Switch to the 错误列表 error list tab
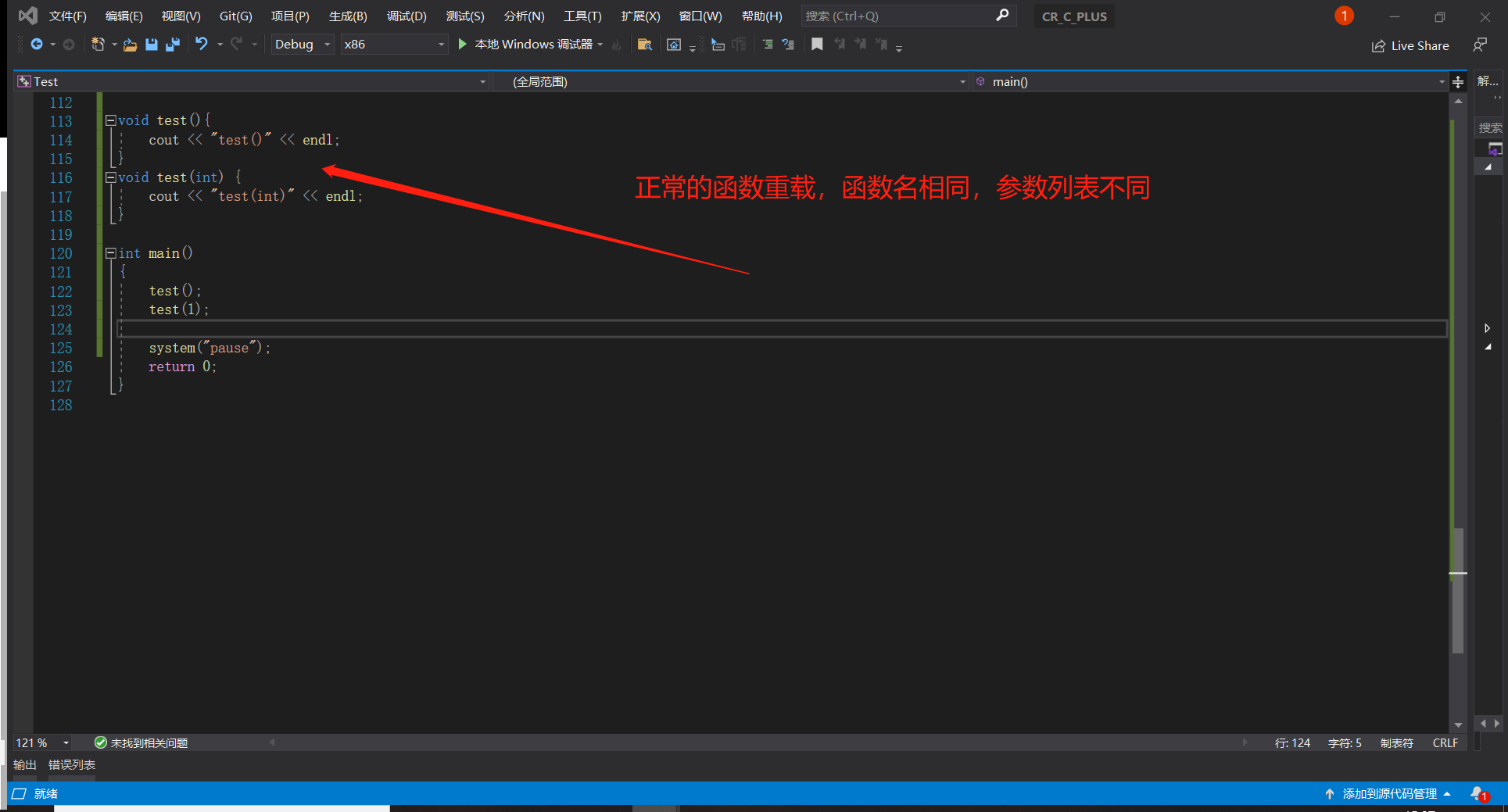This screenshot has height=812, width=1508. tap(72, 764)
